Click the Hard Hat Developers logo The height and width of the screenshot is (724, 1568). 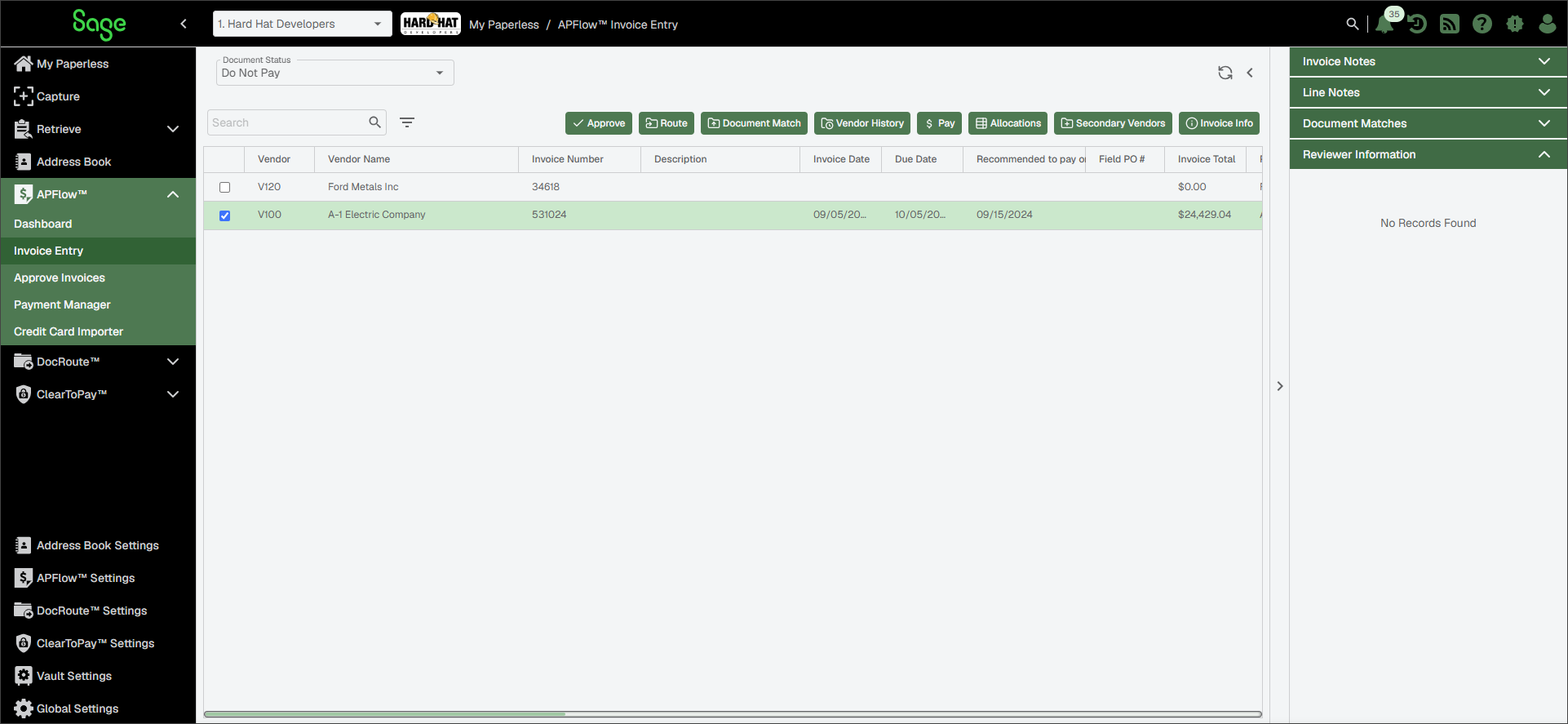[x=431, y=24]
